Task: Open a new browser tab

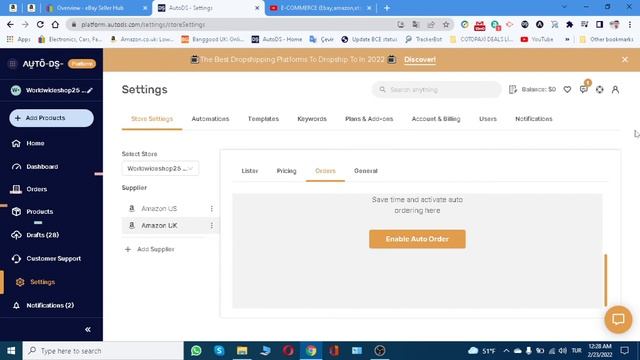Action: (x=387, y=8)
